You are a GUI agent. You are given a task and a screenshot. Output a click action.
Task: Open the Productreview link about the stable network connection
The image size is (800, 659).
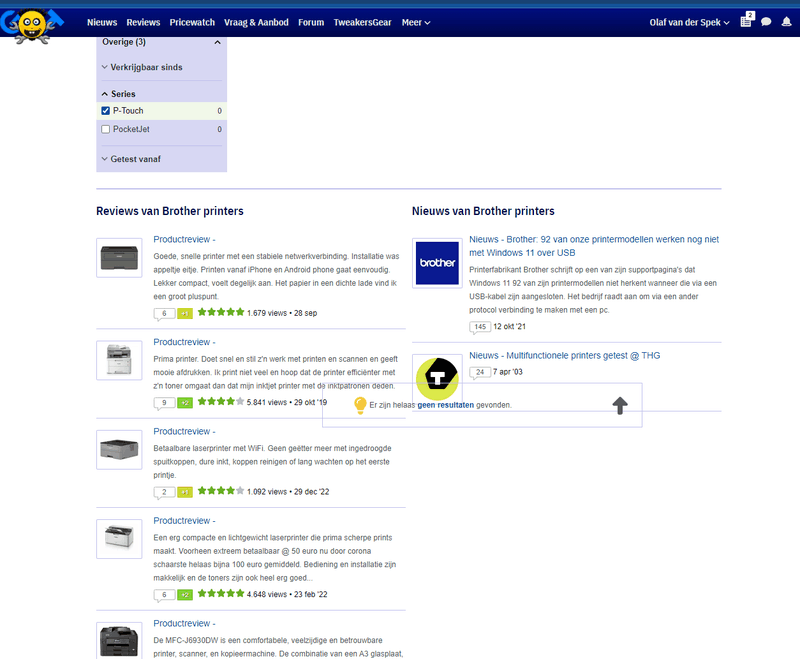(184, 240)
